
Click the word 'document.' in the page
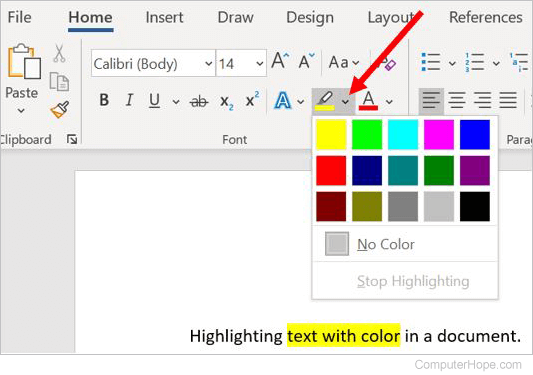point(479,336)
